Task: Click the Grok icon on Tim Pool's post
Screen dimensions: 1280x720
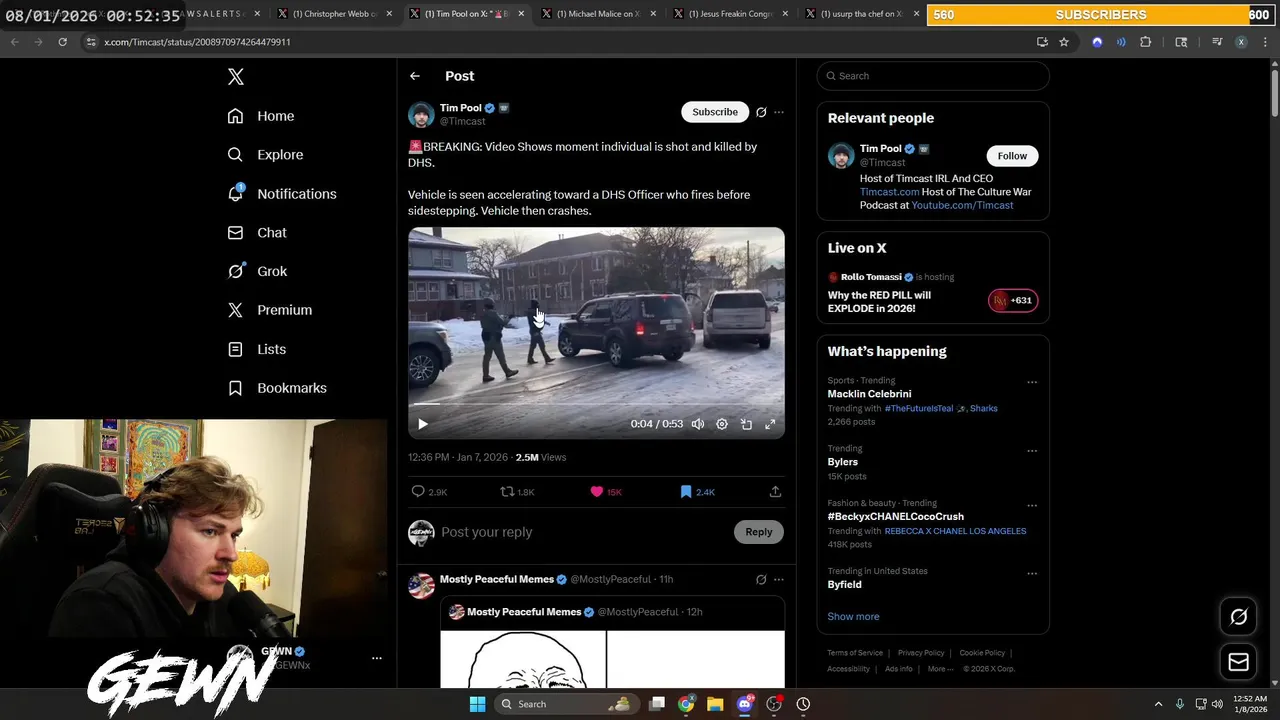Action: [761, 112]
